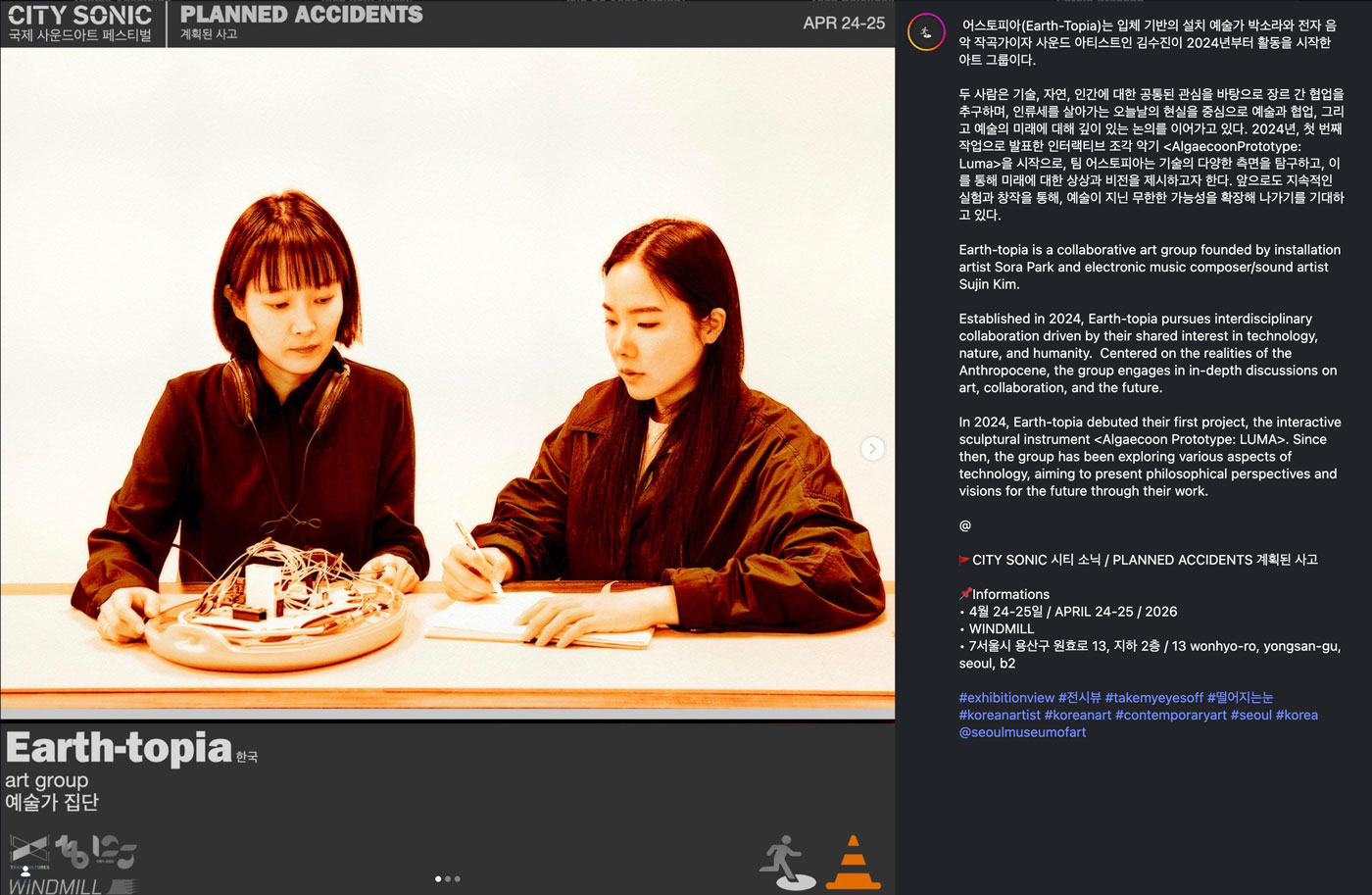The height and width of the screenshot is (895, 1372).
Task: Open the #takemyeyesoff hashtag
Action: 1153,698
